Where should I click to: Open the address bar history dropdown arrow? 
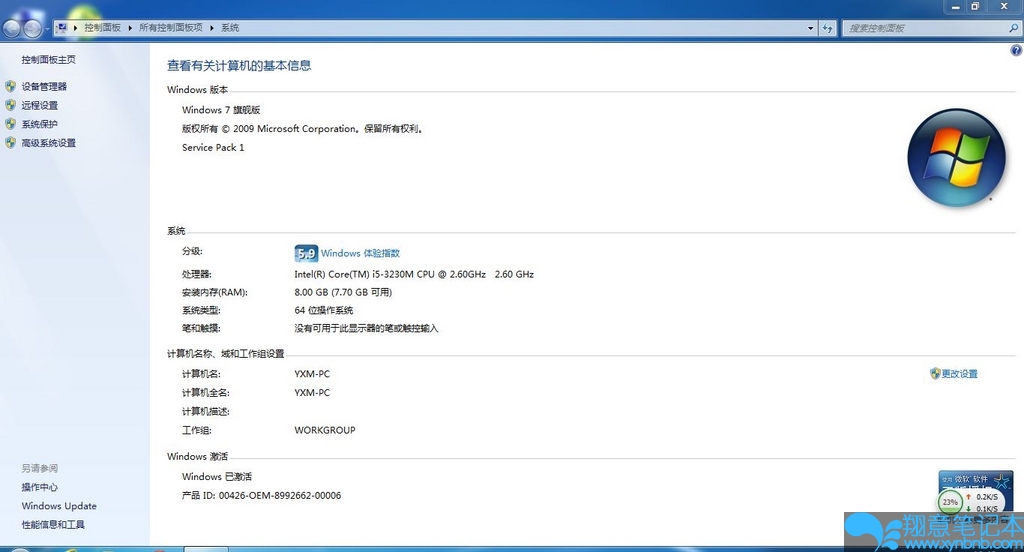810,28
